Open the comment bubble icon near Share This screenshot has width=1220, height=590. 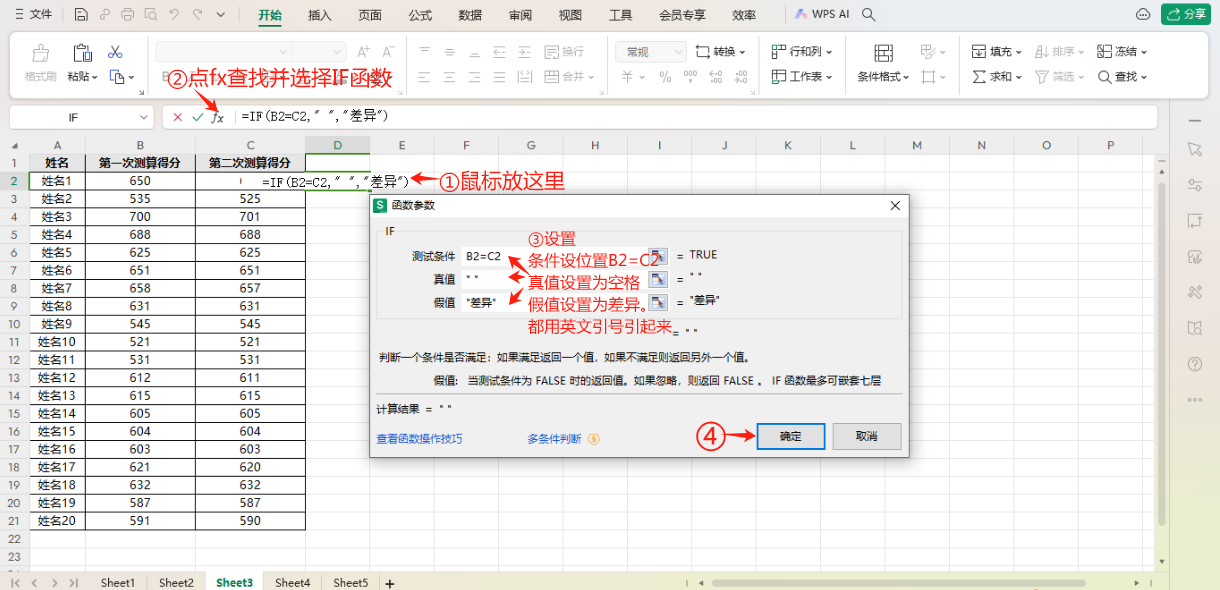pyautogui.click(x=1144, y=14)
